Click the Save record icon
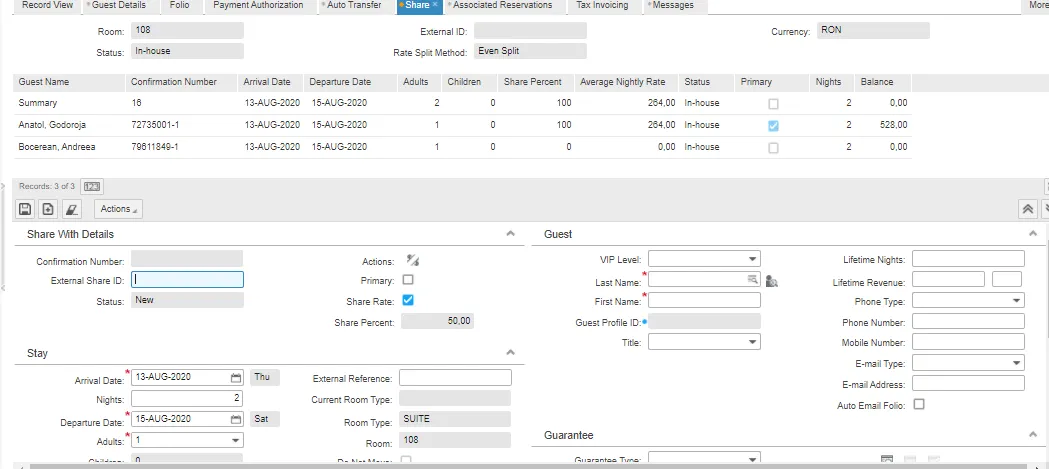The width and height of the screenshot is (1049, 469). coord(25,209)
